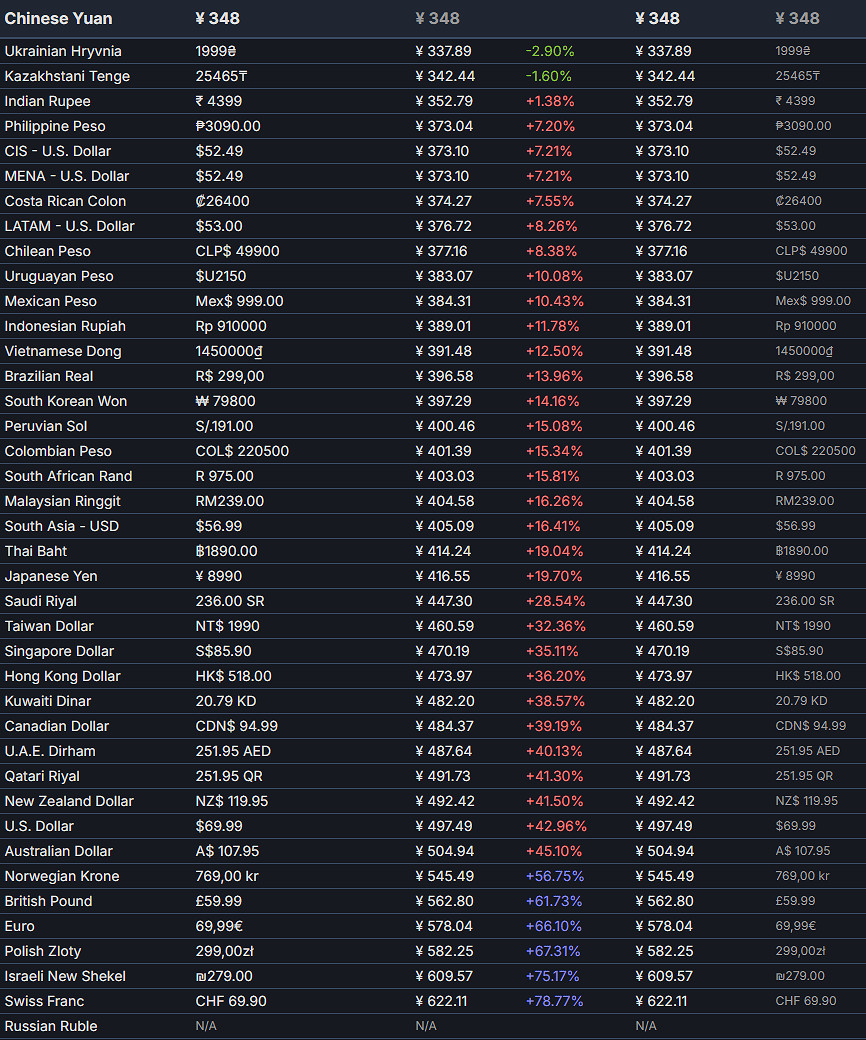Open the Polish Zloty 299,00zł entry
Screen dimensions: 866x1040
(221, 951)
